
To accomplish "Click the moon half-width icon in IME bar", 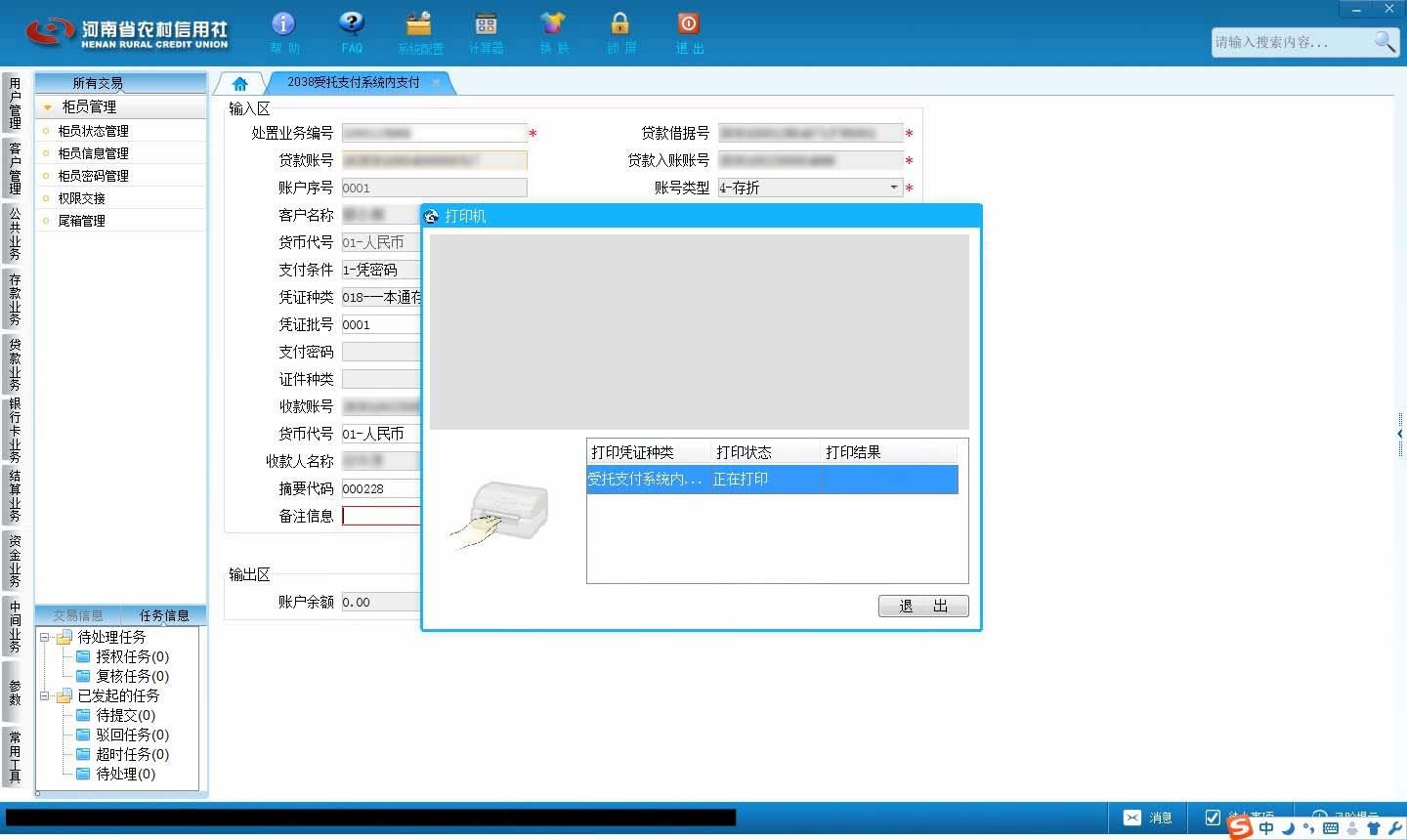I will (x=1288, y=828).
